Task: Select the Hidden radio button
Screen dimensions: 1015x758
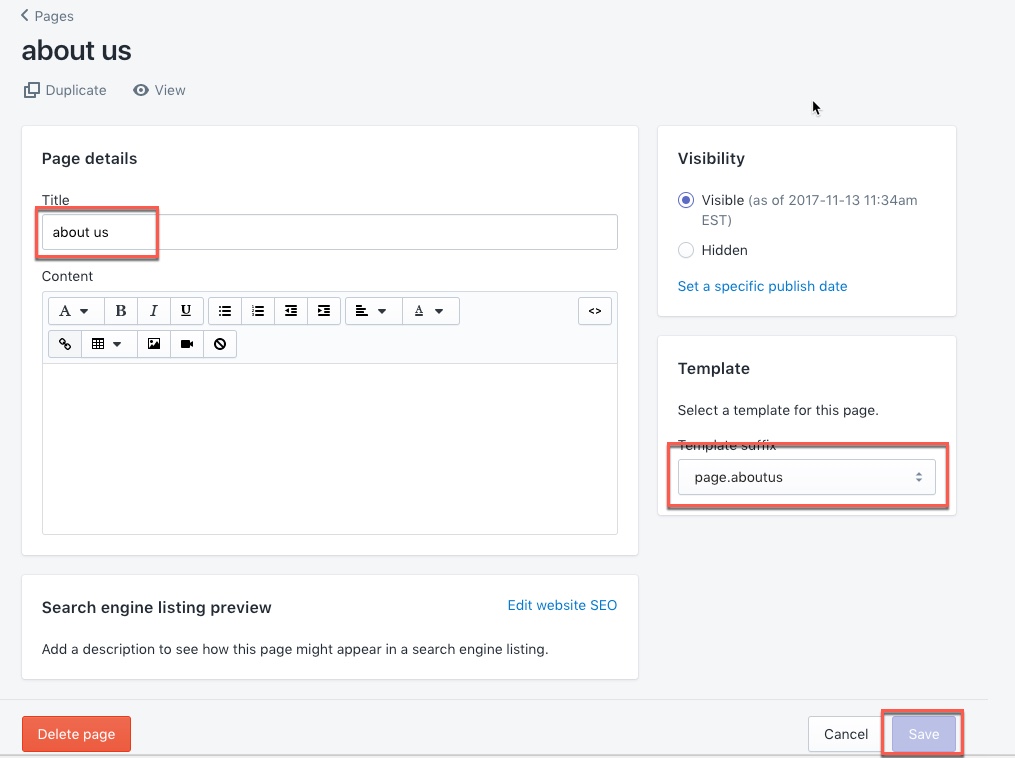Action: (x=686, y=250)
